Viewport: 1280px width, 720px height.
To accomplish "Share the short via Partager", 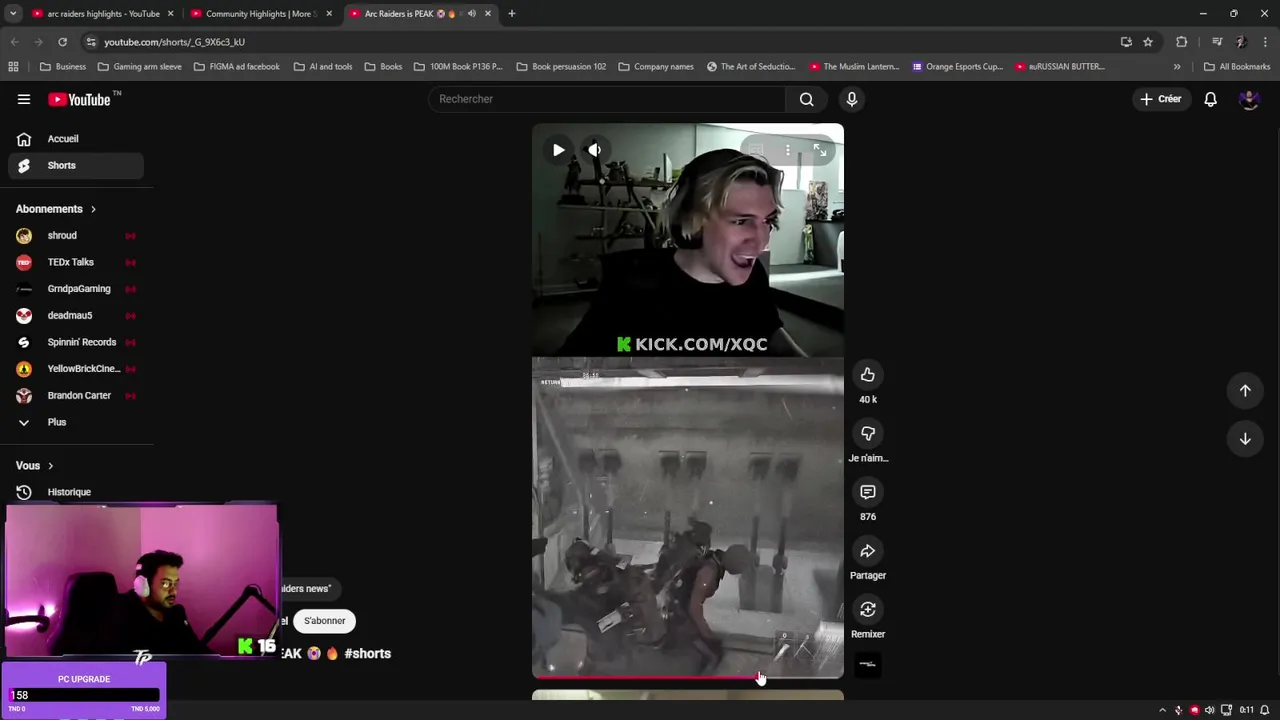I will (x=868, y=551).
